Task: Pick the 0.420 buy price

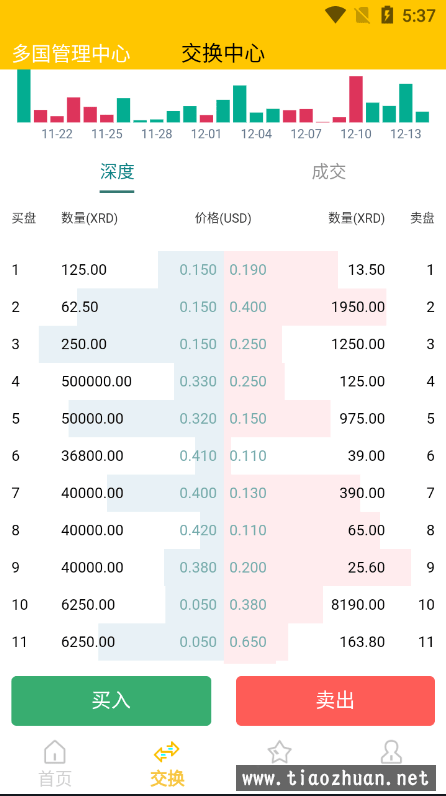Action: [198, 530]
